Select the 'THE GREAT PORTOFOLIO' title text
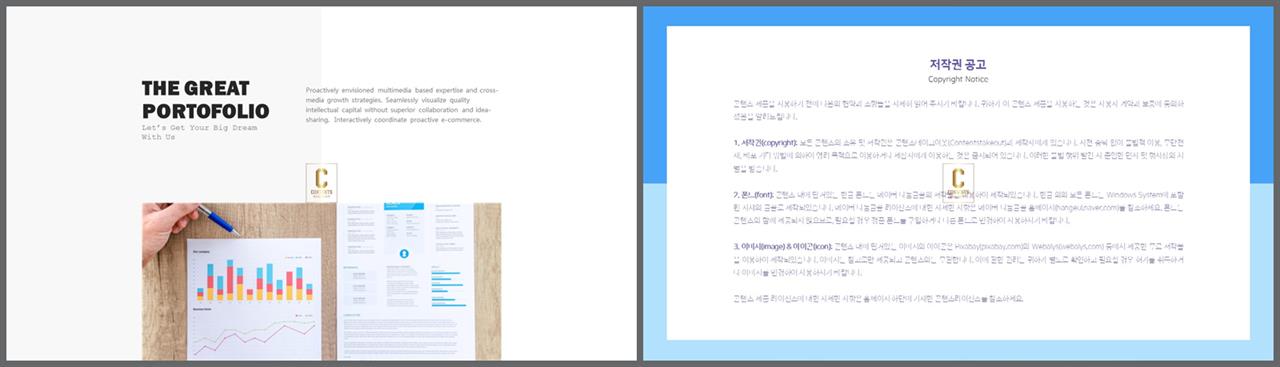The height and width of the screenshot is (367, 1280). coord(205,99)
